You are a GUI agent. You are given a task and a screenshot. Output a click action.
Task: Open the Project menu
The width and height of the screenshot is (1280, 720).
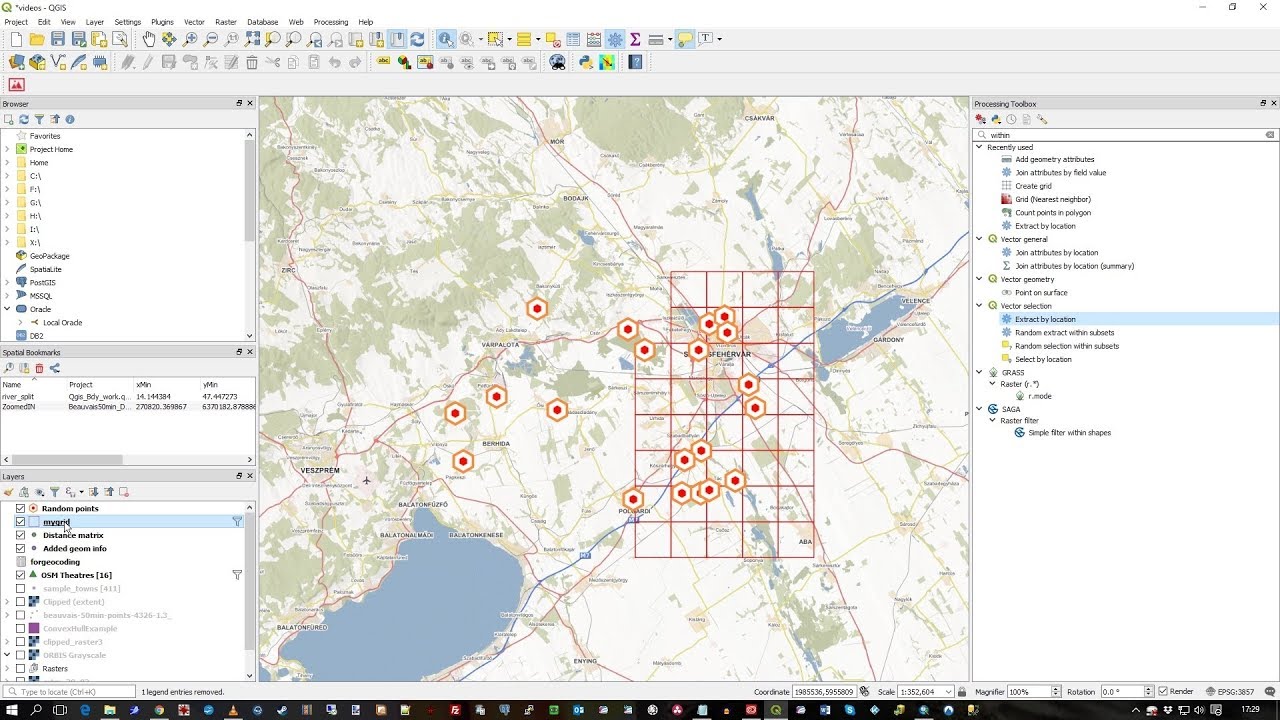(x=16, y=21)
